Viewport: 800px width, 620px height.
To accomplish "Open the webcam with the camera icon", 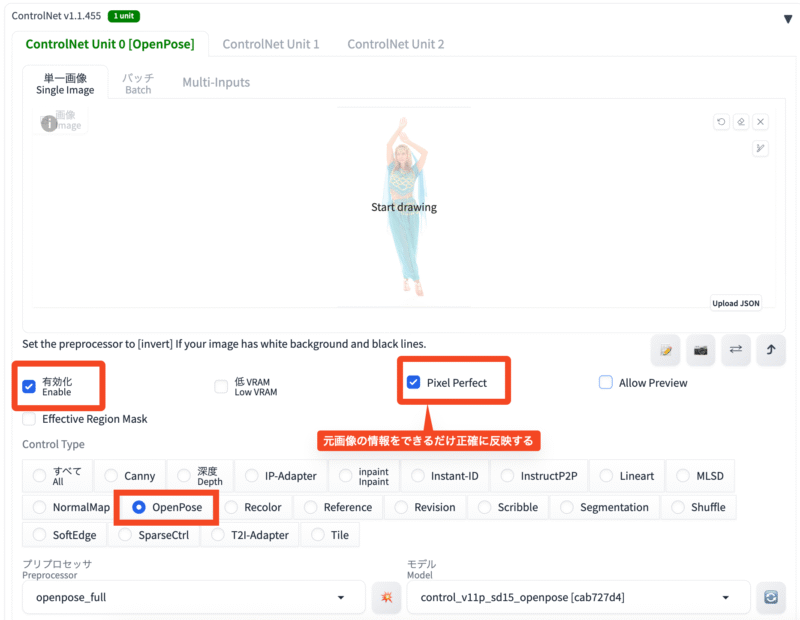I will (x=701, y=350).
